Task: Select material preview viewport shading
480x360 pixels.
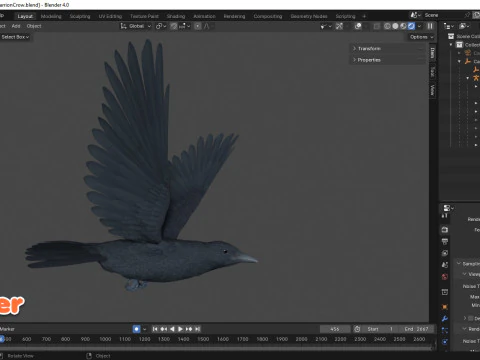Action: (x=403, y=26)
